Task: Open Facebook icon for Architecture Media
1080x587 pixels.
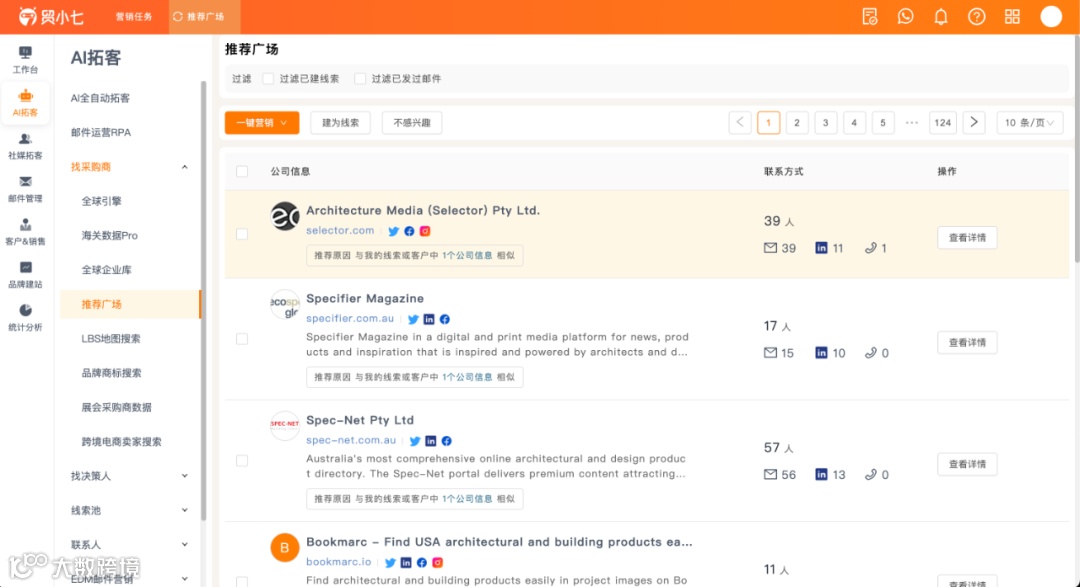Action: click(x=409, y=231)
